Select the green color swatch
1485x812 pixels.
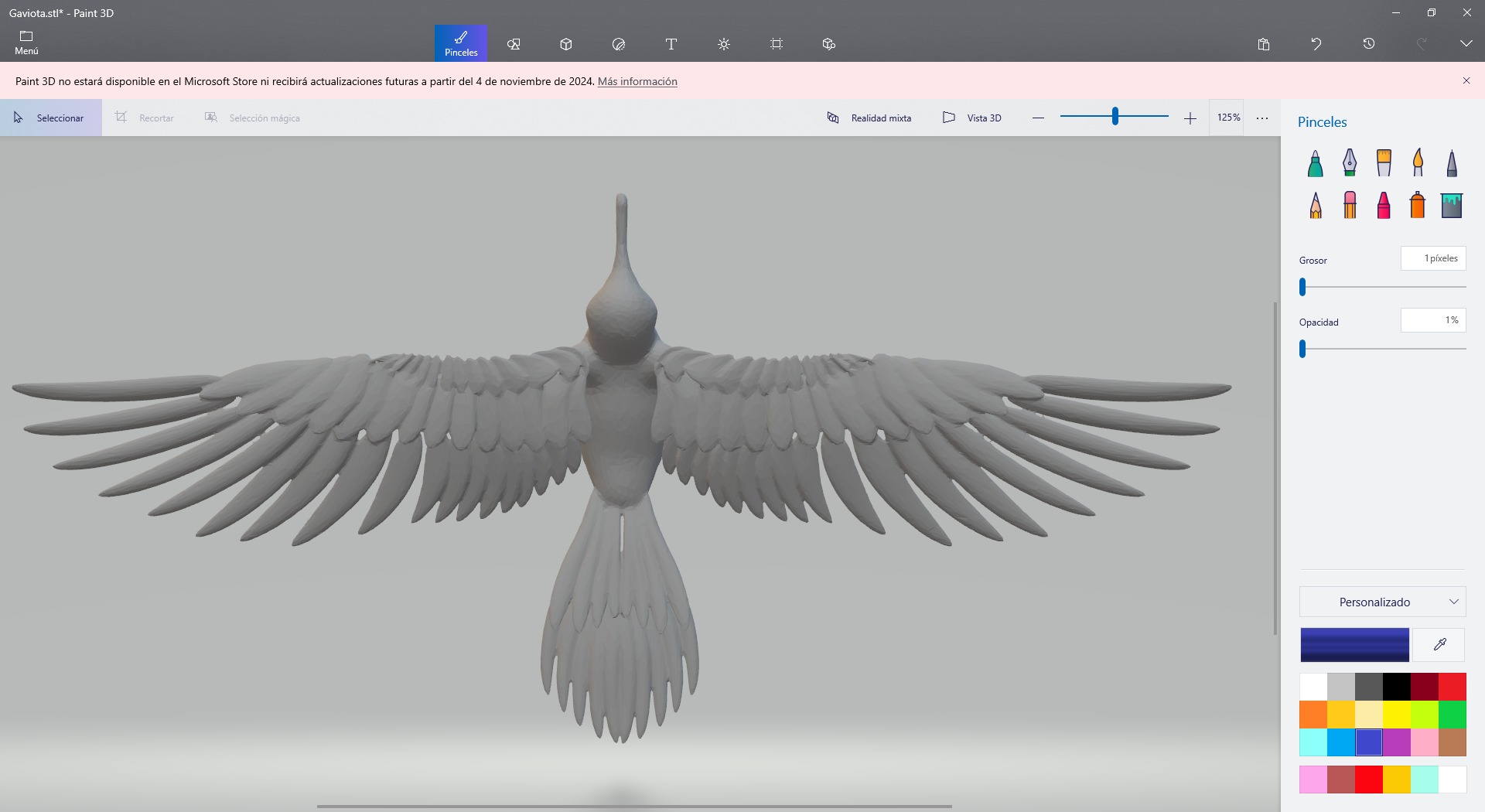[1453, 715]
